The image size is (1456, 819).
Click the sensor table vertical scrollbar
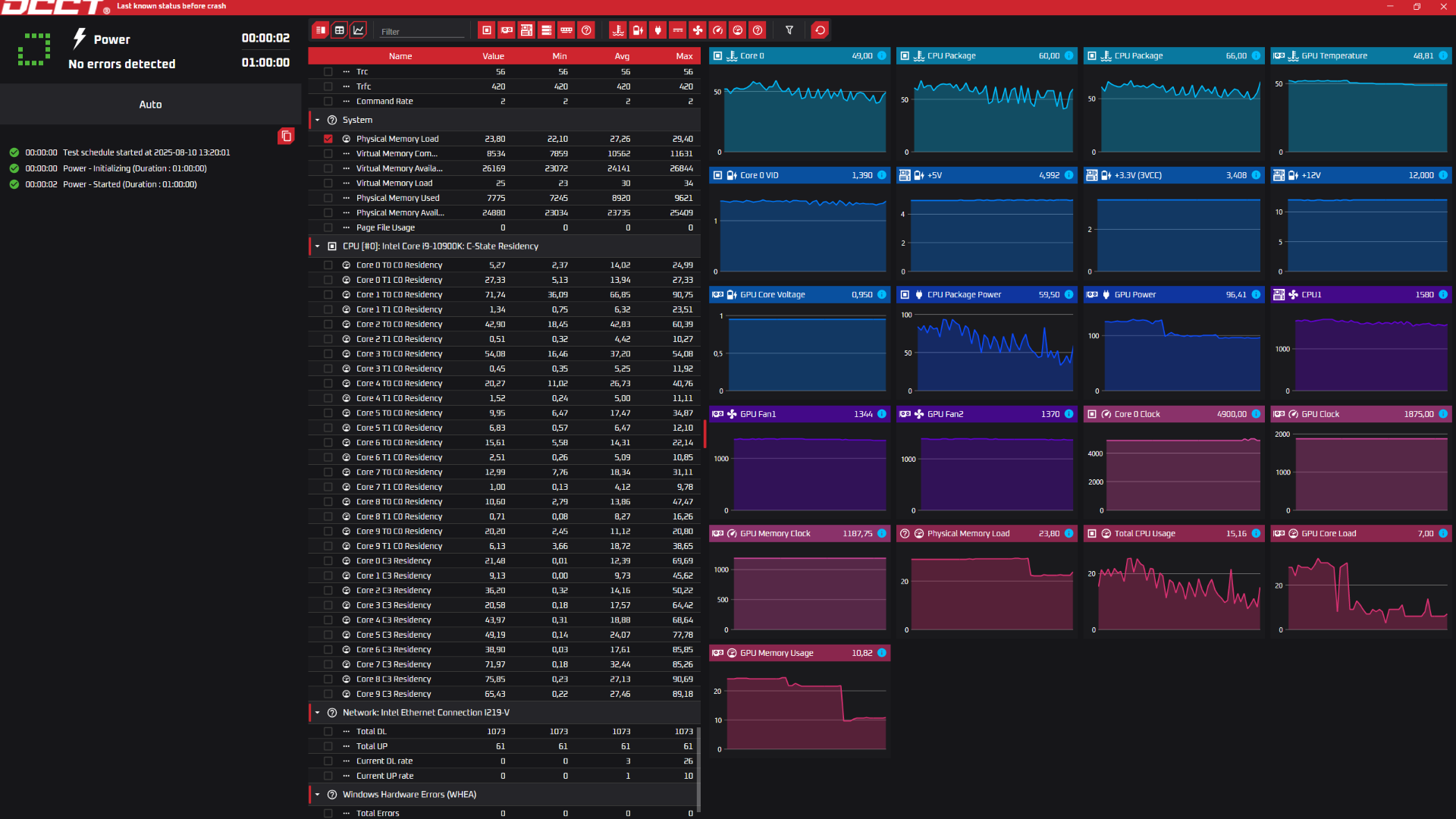pyautogui.click(x=698, y=770)
